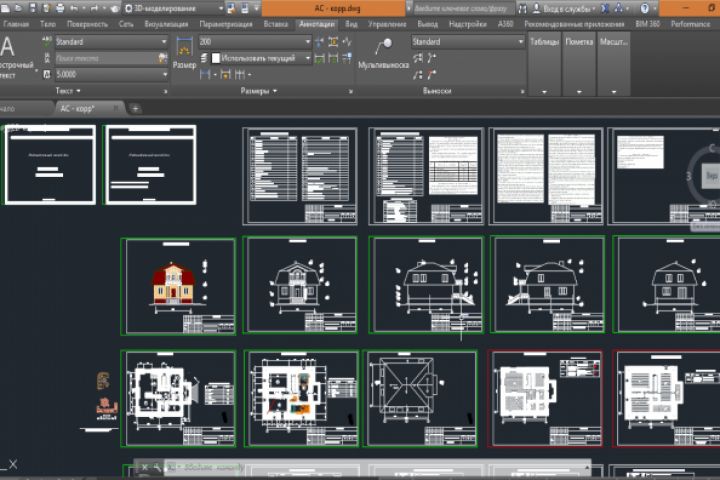Open the Визуализация ribbon tab
This screenshot has height=480, width=720.
pos(166,24)
